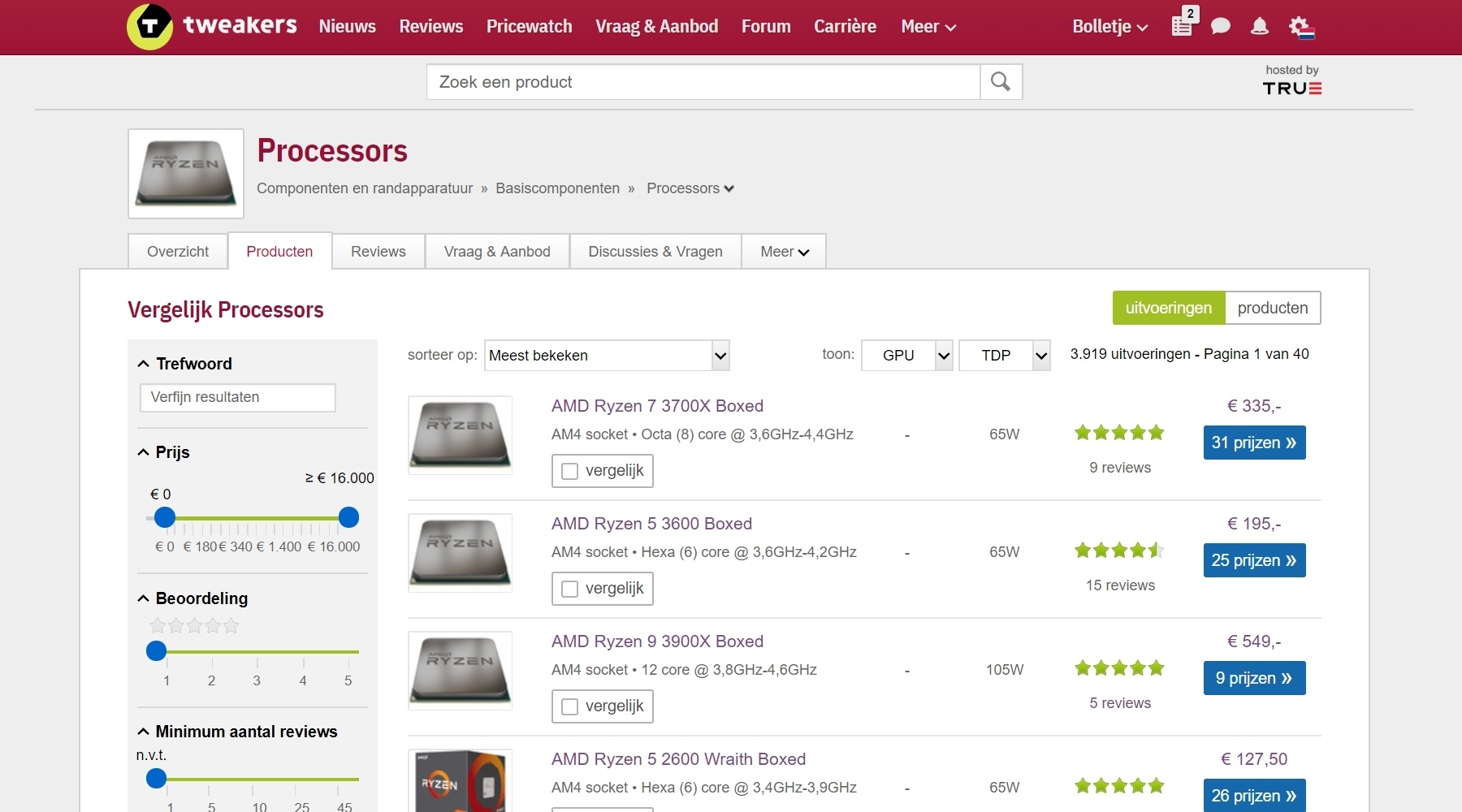1462x812 pixels.
Task: Open the Meer tab dropdown
Action: coord(785,252)
